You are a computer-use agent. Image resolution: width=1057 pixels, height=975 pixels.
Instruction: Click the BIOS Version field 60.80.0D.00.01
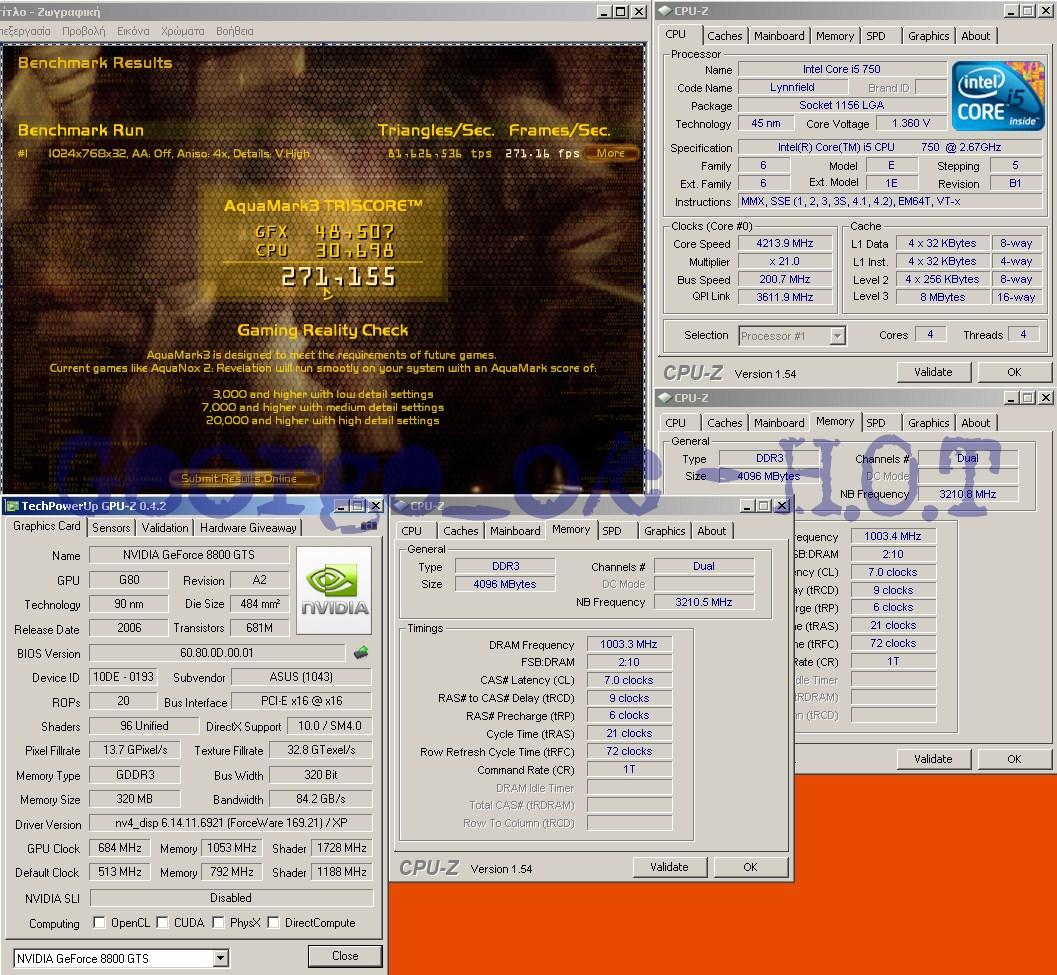[x=217, y=653]
